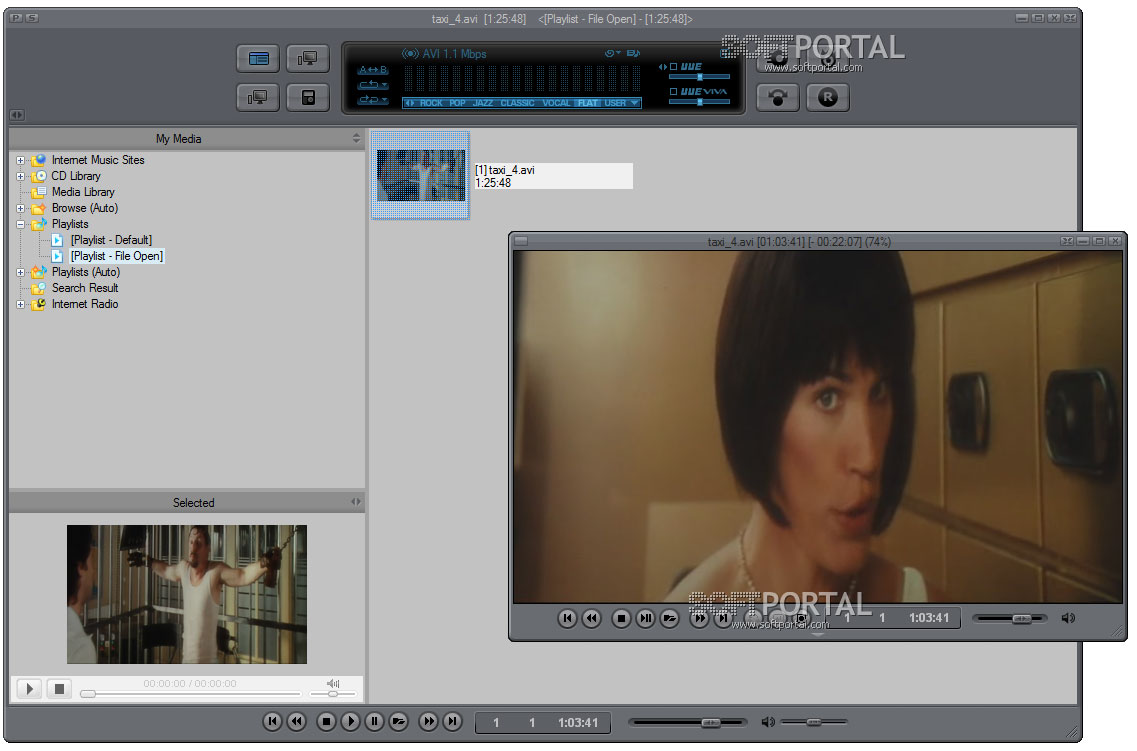
Task: Expand the Internet Radio node
Action: click(x=20, y=304)
